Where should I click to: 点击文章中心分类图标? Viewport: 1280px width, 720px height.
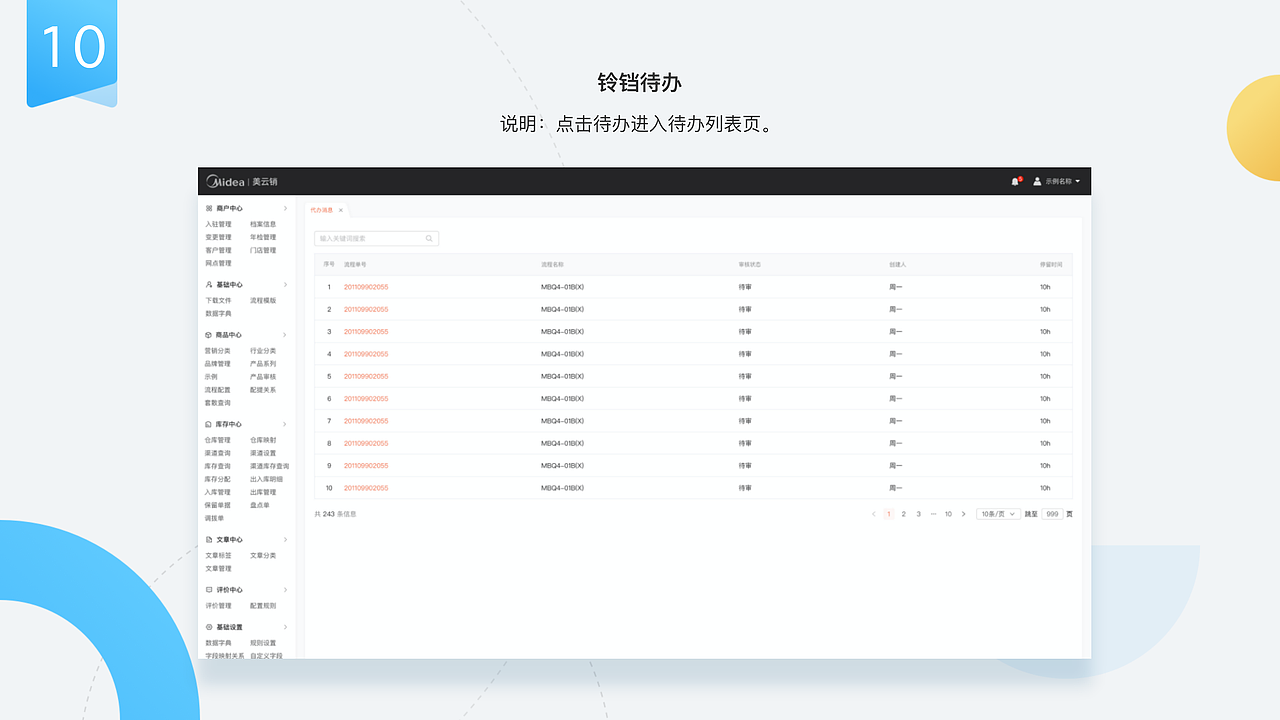pyautogui.click(x=210, y=539)
